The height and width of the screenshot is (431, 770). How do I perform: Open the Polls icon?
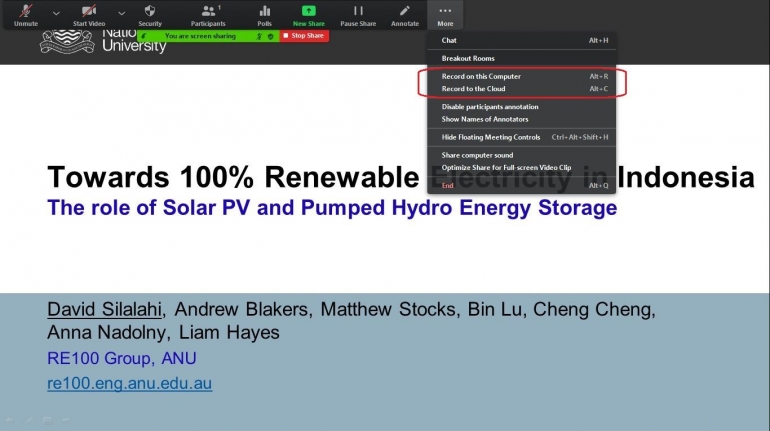(265, 11)
